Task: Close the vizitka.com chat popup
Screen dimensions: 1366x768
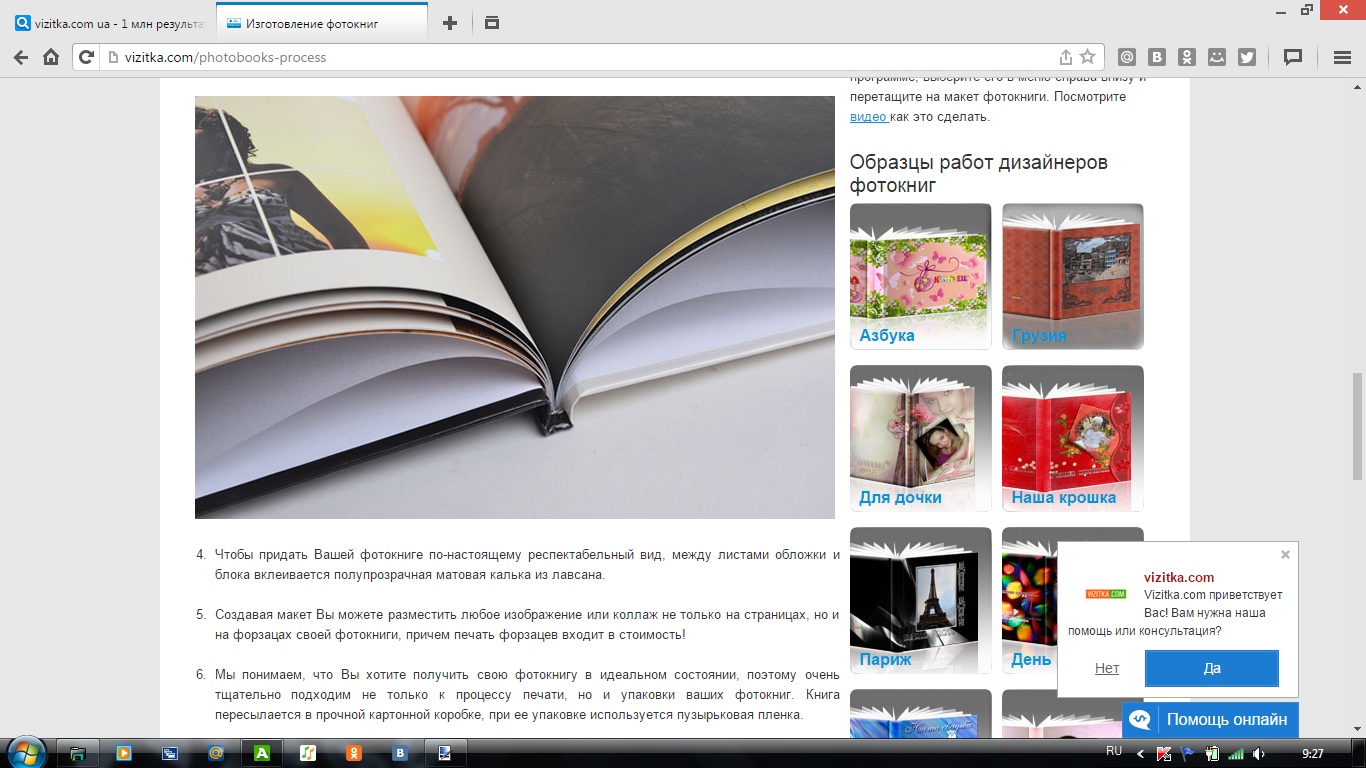Action: [1285, 555]
